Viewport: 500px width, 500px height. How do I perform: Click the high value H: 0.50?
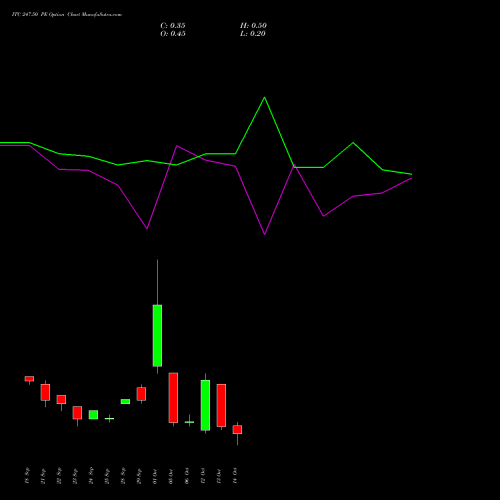point(253,26)
